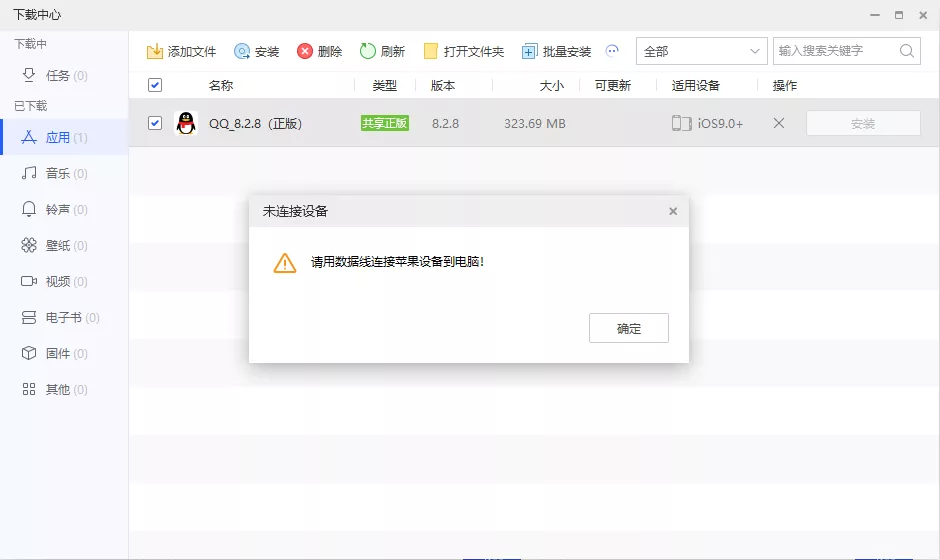
Task: Toggle the QQ_8.2.8 row checkbox
Action: coord(155,123)
